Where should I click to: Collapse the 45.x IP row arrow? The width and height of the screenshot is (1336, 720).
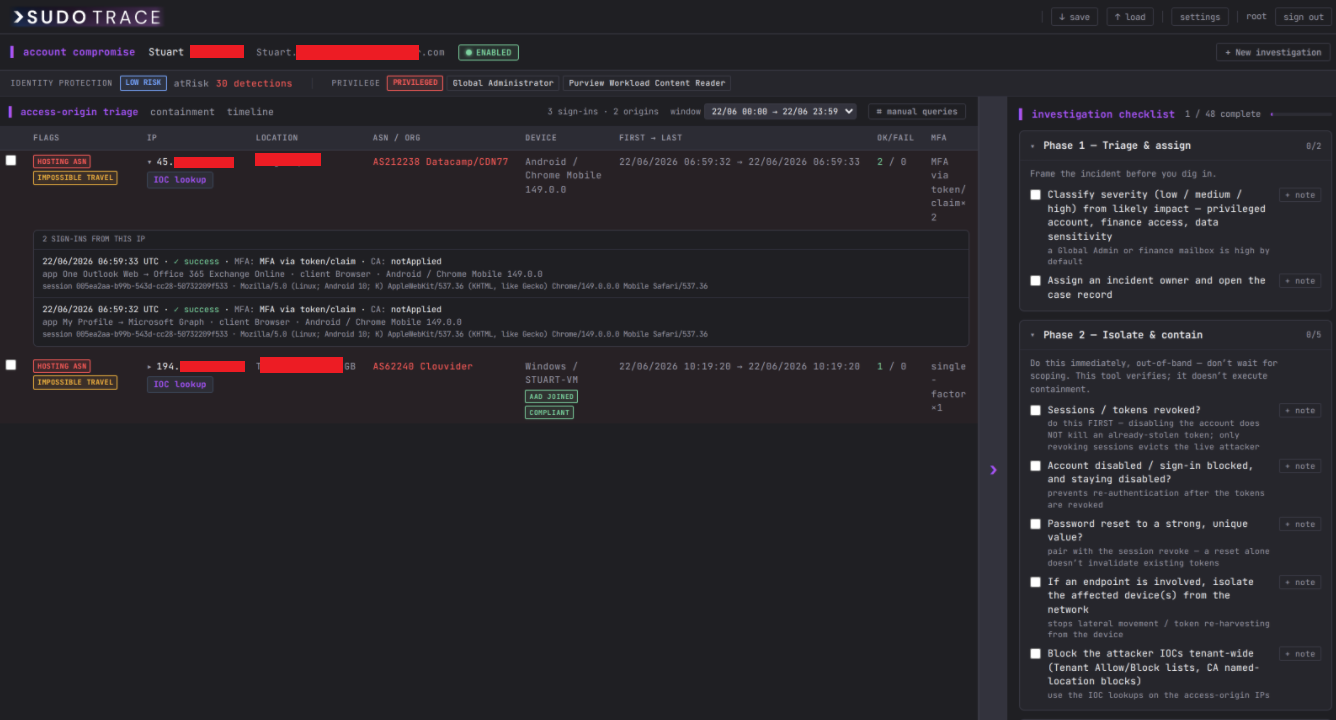[150, 162]
